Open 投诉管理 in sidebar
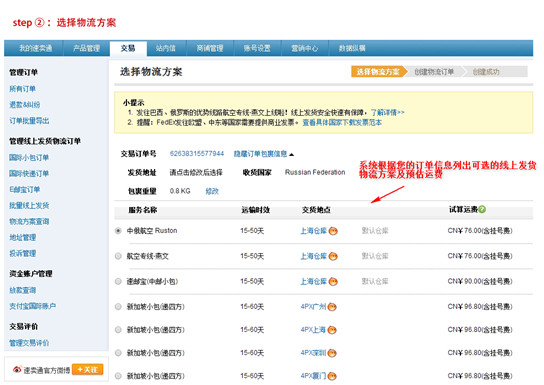544x385 pixels. pos(23,253)
